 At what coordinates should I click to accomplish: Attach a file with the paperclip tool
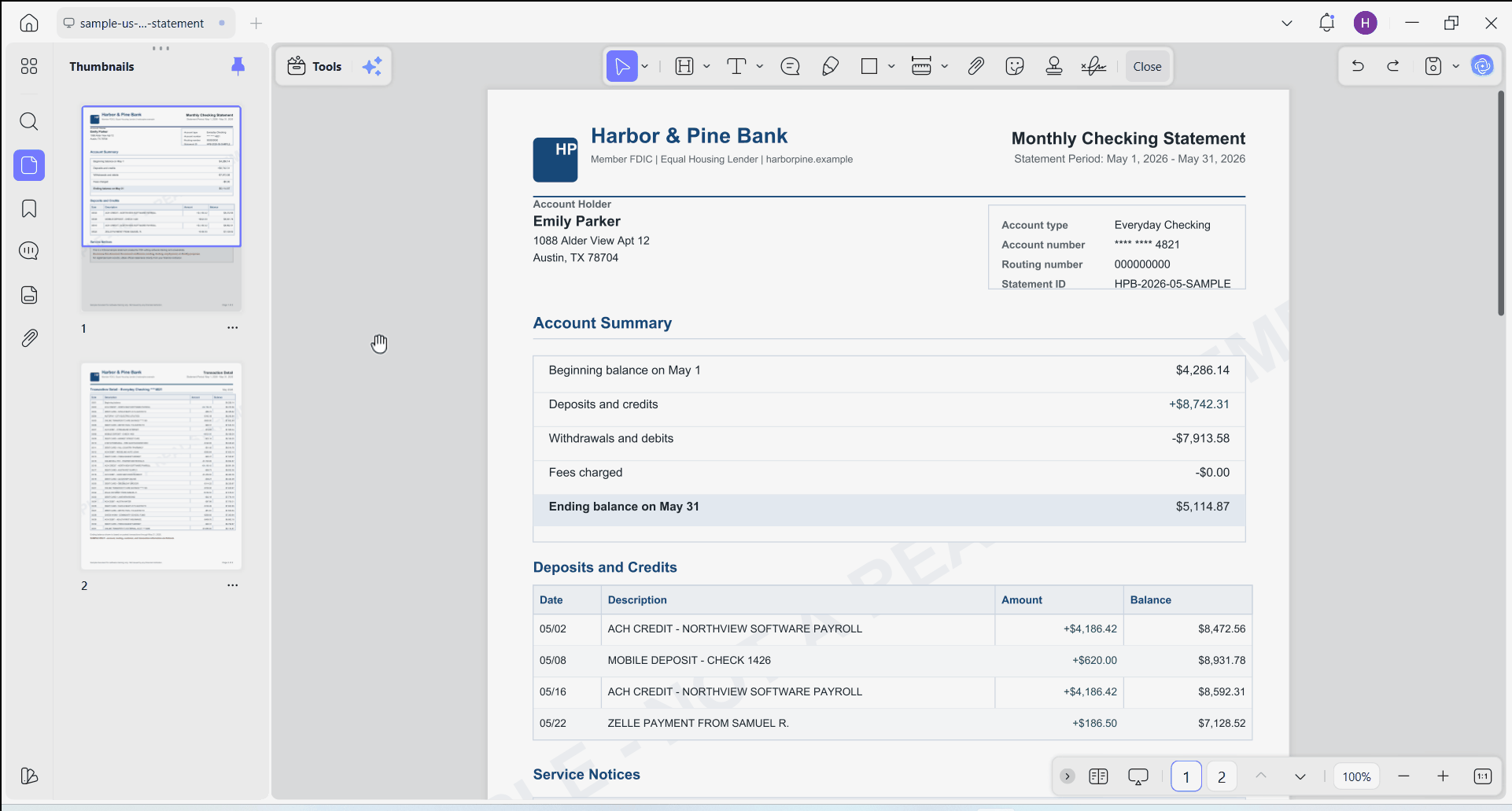975,66
